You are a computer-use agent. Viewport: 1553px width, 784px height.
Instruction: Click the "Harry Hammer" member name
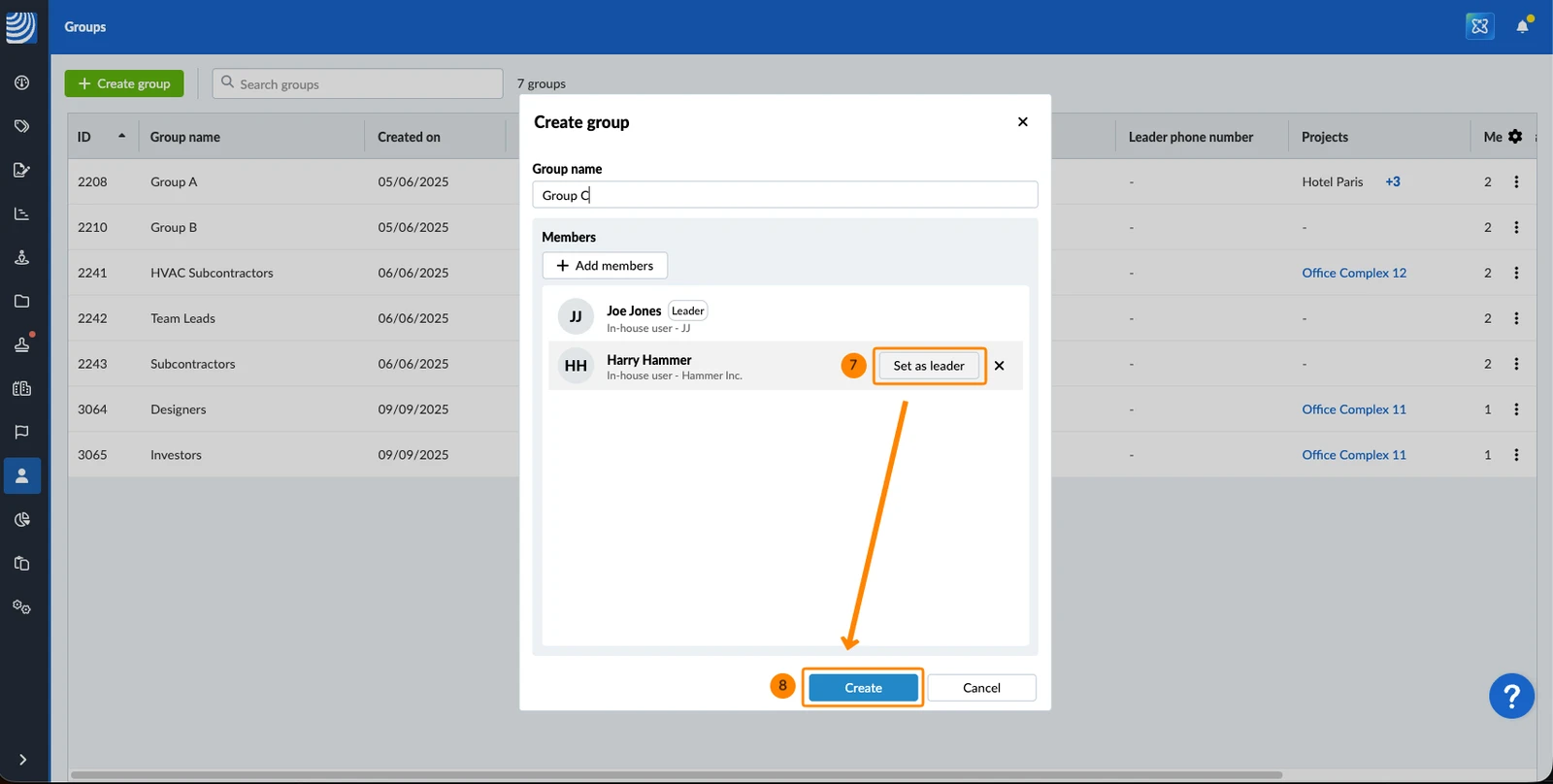pos(649,359)
